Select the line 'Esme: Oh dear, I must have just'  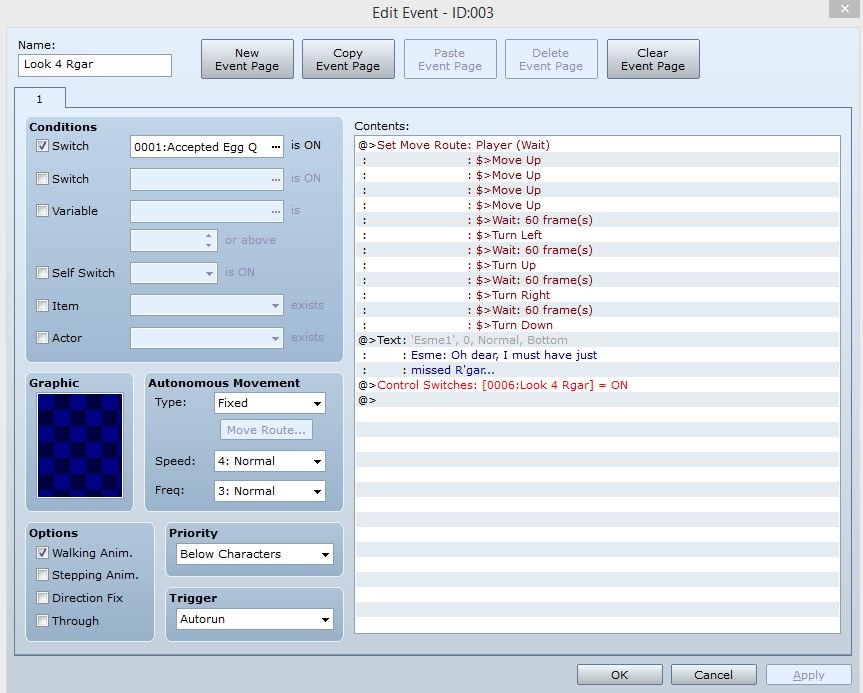(x=598, y=355)
